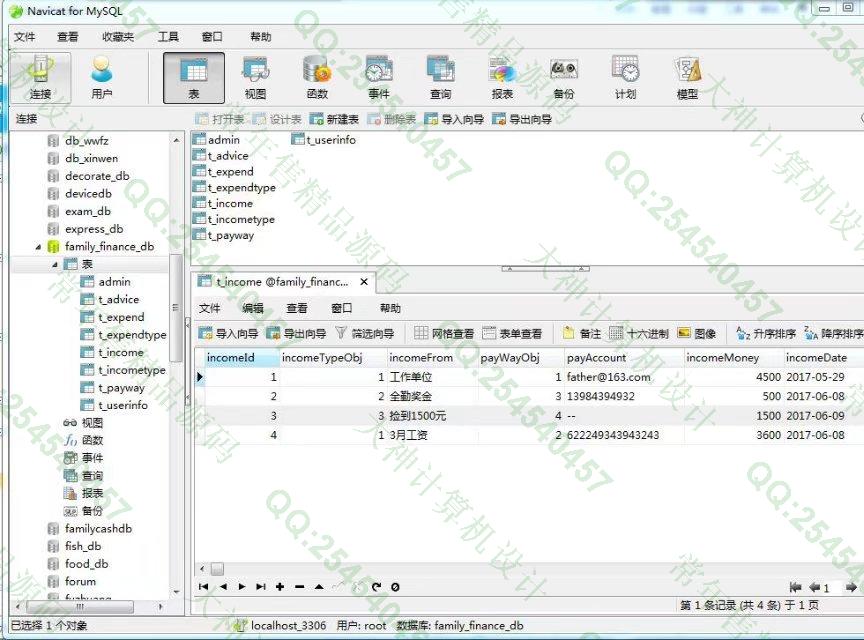Click the 十六进制 hex button

coord(639,334)
